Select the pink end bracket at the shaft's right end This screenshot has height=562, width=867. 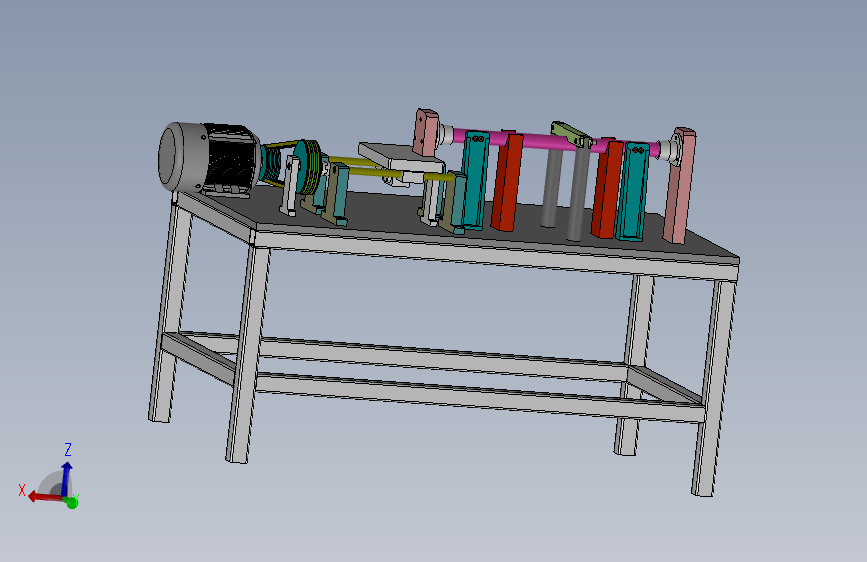(x=680, y=185)
